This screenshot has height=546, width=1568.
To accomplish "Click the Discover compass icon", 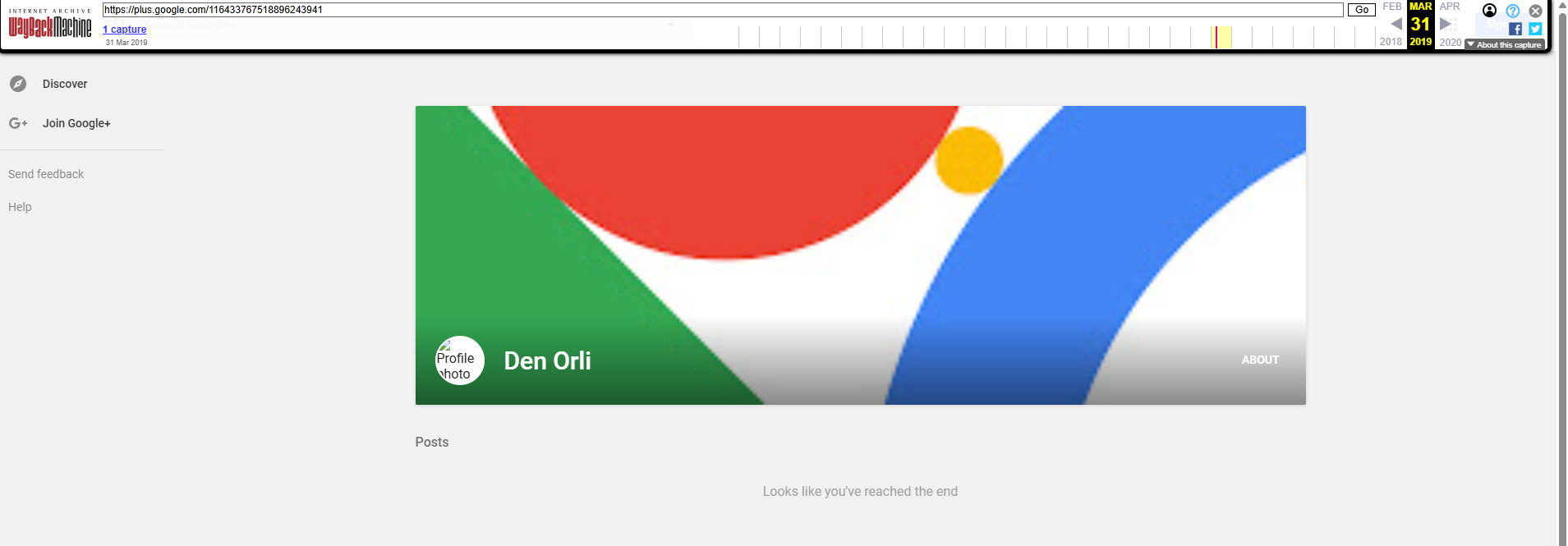I will pyautogui.click(x=18, y=84).
